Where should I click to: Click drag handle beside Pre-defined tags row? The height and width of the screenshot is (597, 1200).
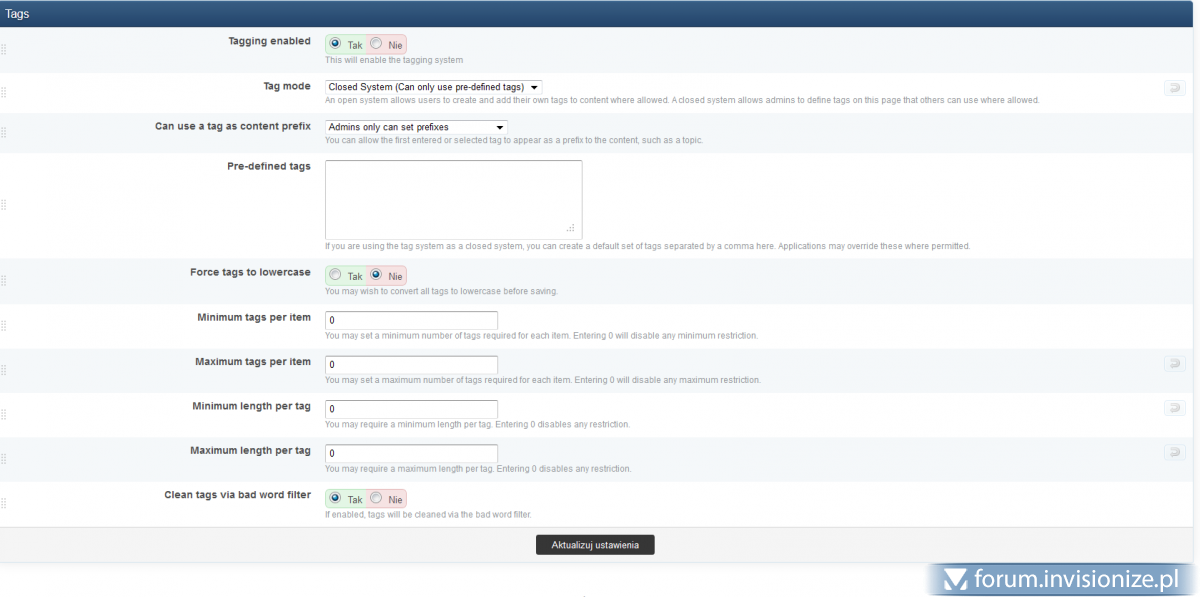tap(4, 205)
